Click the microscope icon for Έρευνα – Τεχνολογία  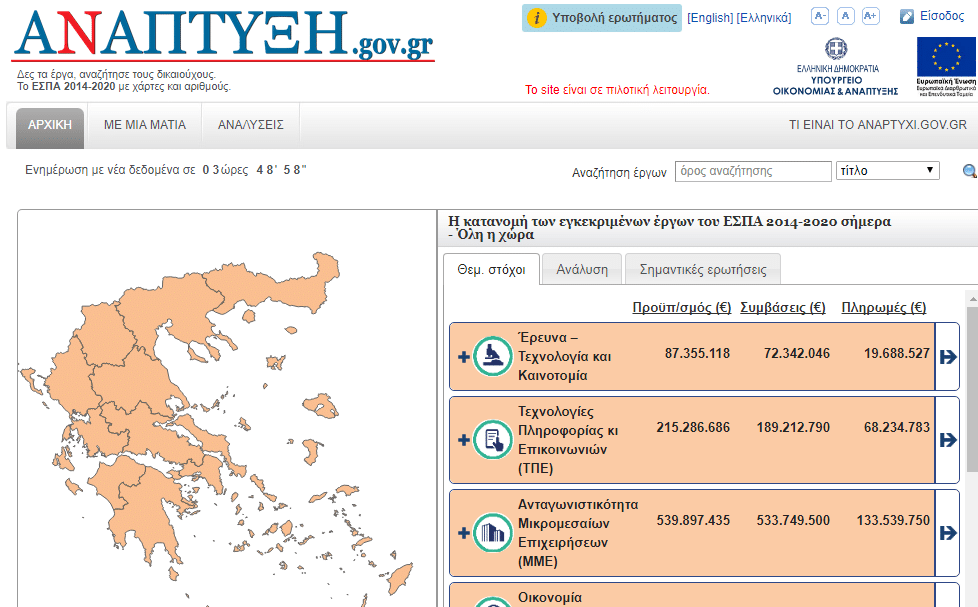(x=493, y=356)
